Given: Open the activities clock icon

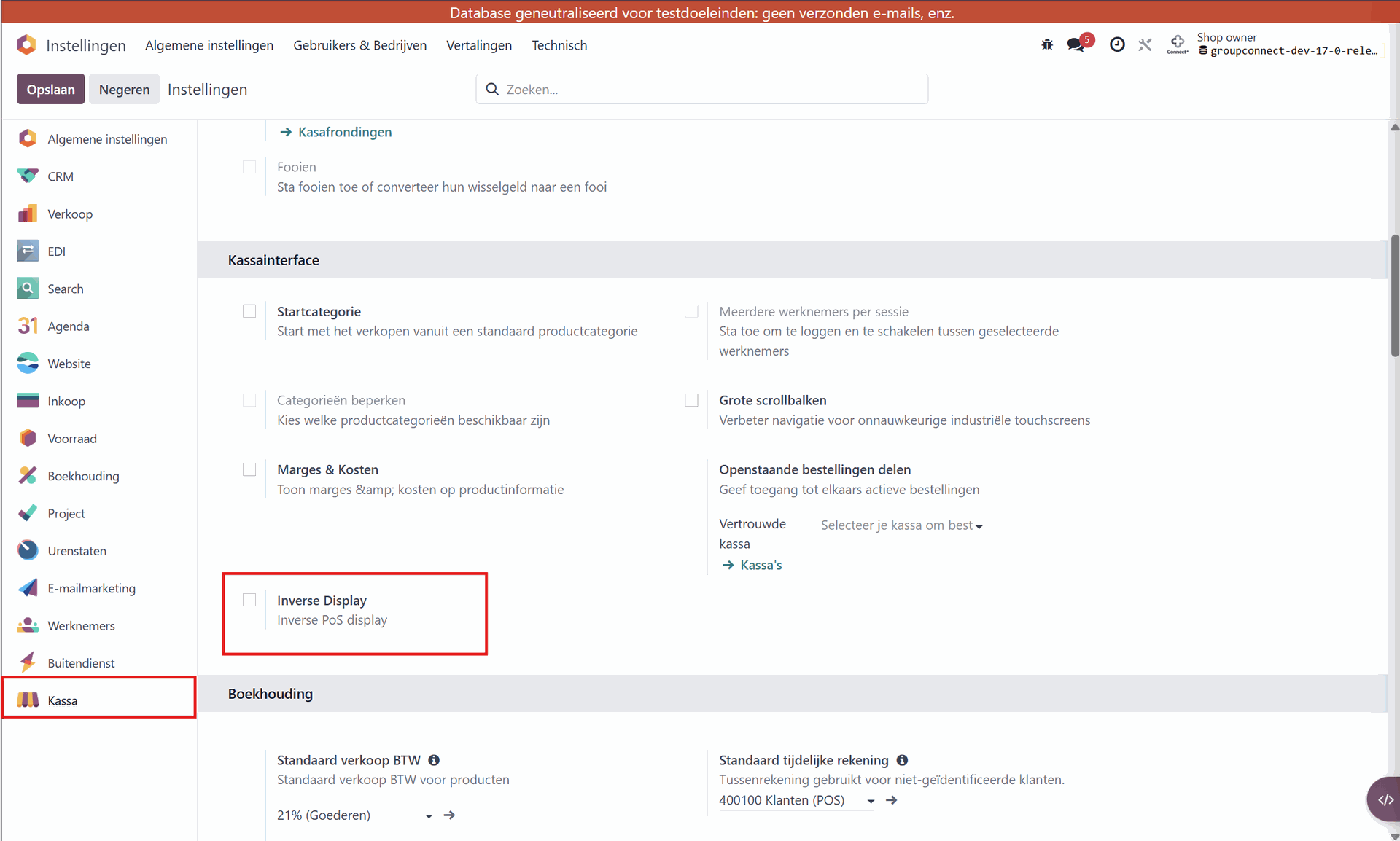Looking at the screenshot, I should [1116, 44].
